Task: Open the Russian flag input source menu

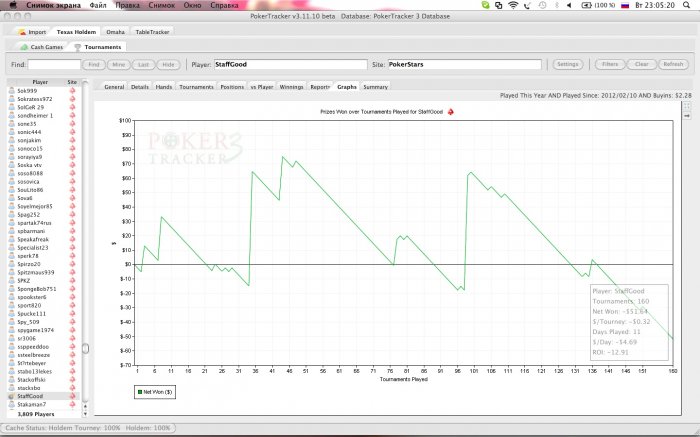Action: coord(625,5)
